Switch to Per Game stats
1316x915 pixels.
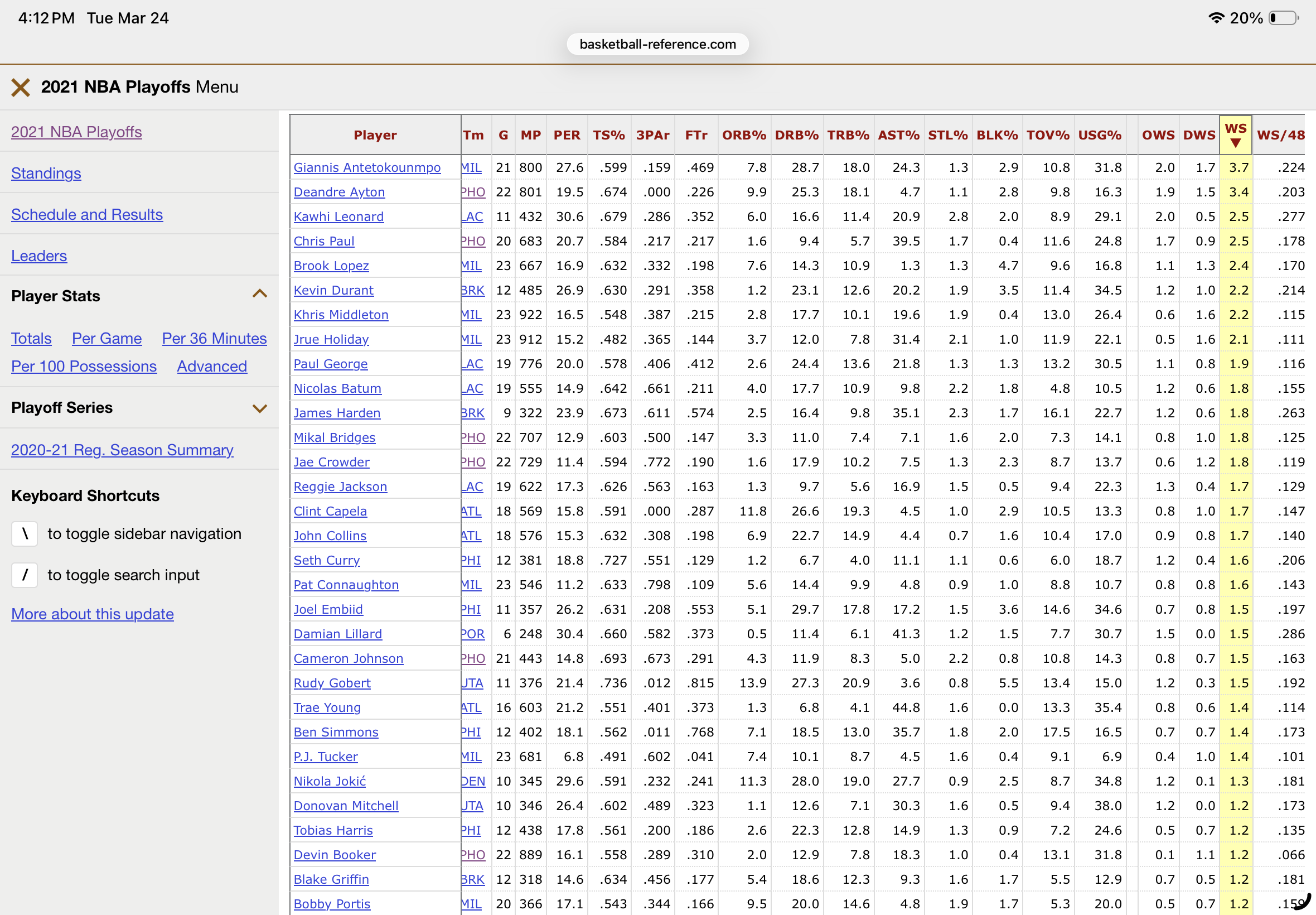tap(107, 338)
